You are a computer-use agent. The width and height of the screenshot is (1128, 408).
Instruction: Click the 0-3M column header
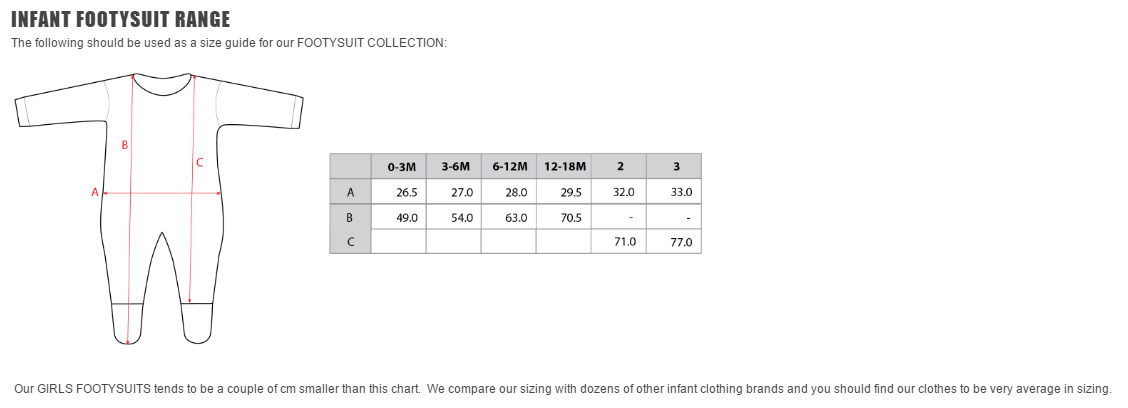click(x=399, y=166)
